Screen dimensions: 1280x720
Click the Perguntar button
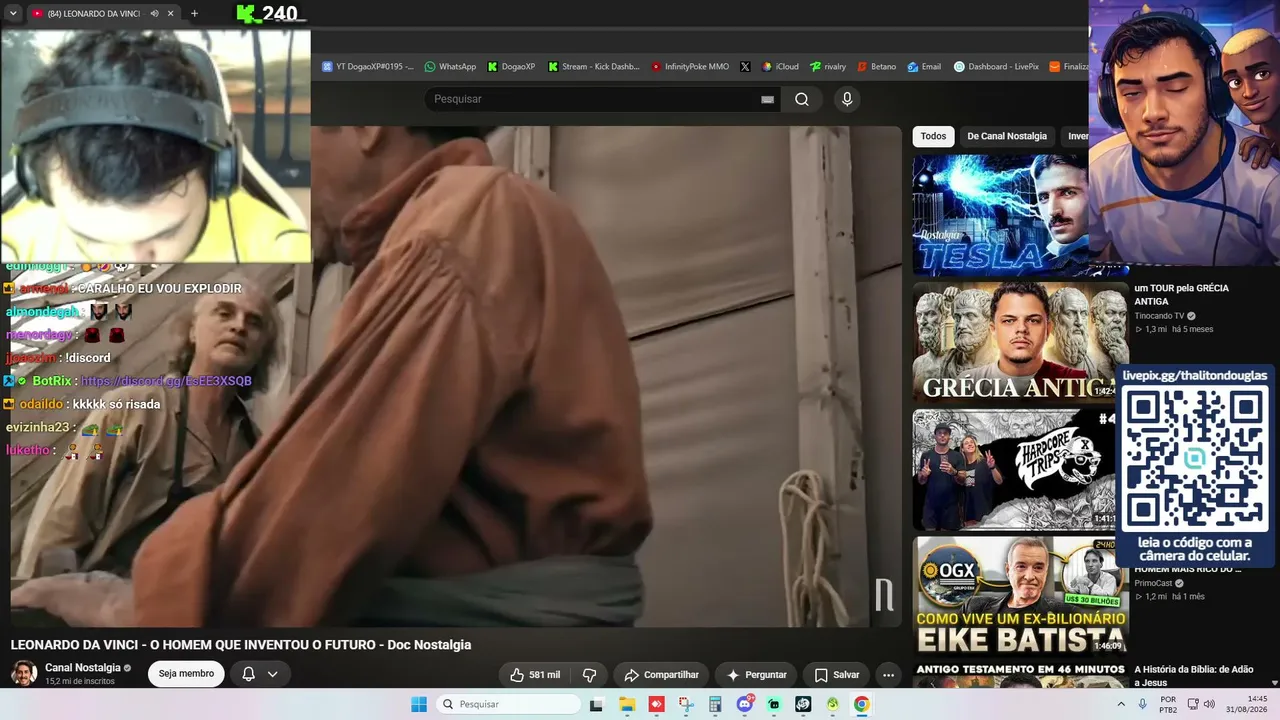757,675
